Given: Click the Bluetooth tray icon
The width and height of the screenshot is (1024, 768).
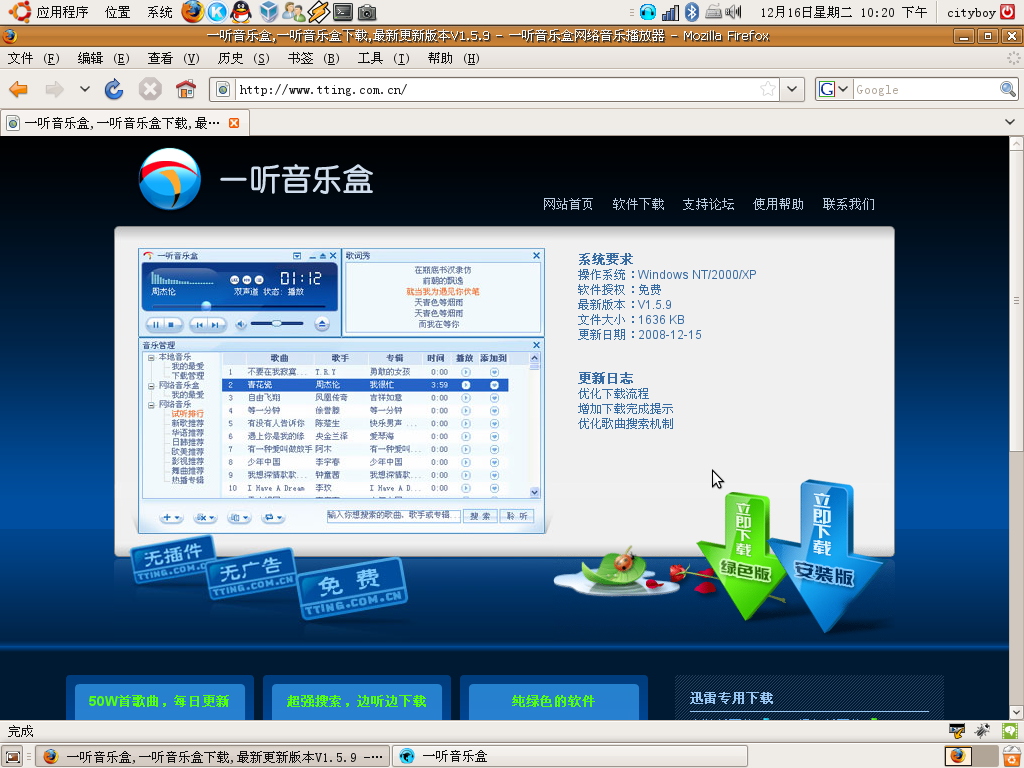Looking at the screenshot, I should [x=692, y=12].
